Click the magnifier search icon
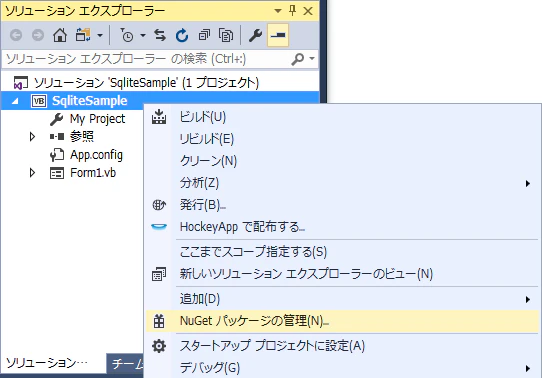 tap(298, 59)
